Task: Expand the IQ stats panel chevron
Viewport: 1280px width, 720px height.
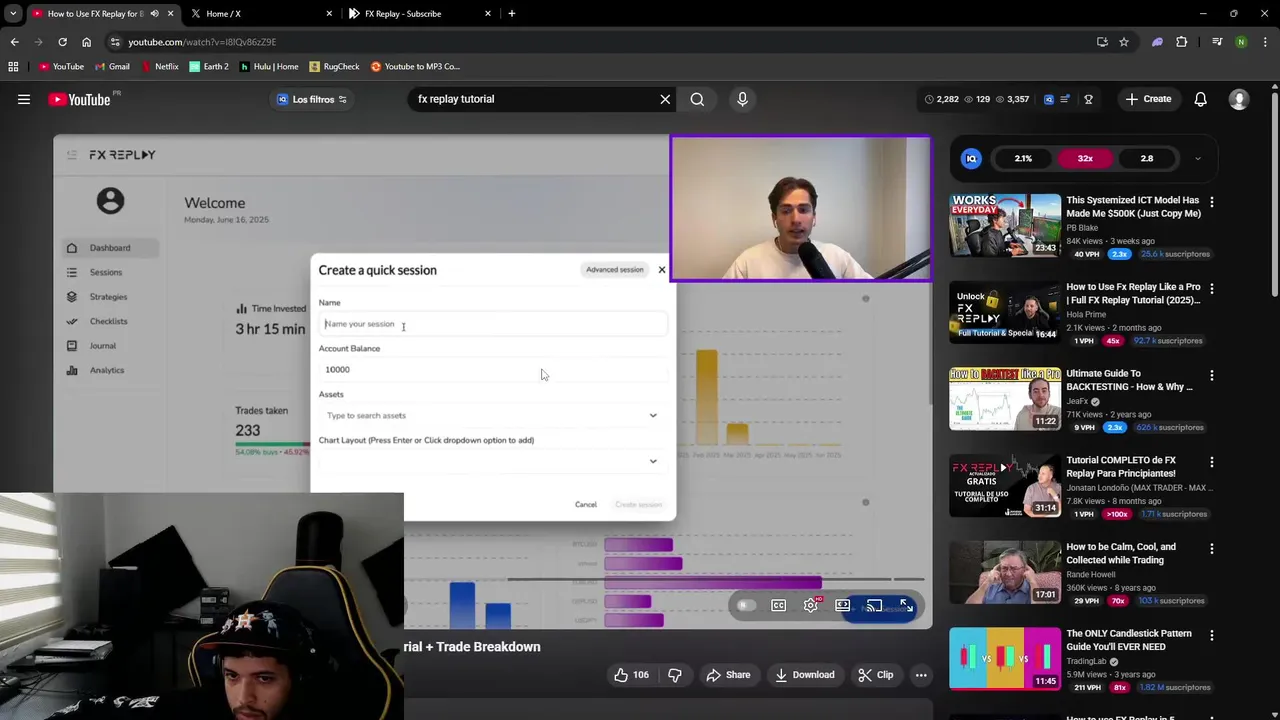Action: tap(1197, 158)
